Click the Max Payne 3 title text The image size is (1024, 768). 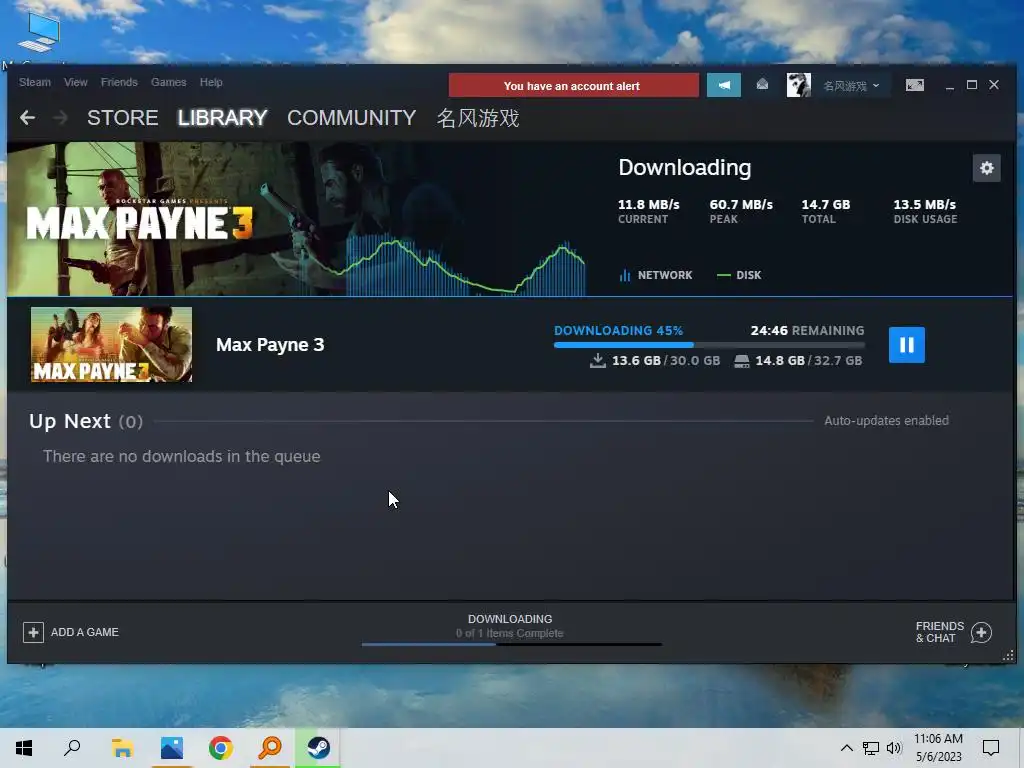[x=270, y=345]
